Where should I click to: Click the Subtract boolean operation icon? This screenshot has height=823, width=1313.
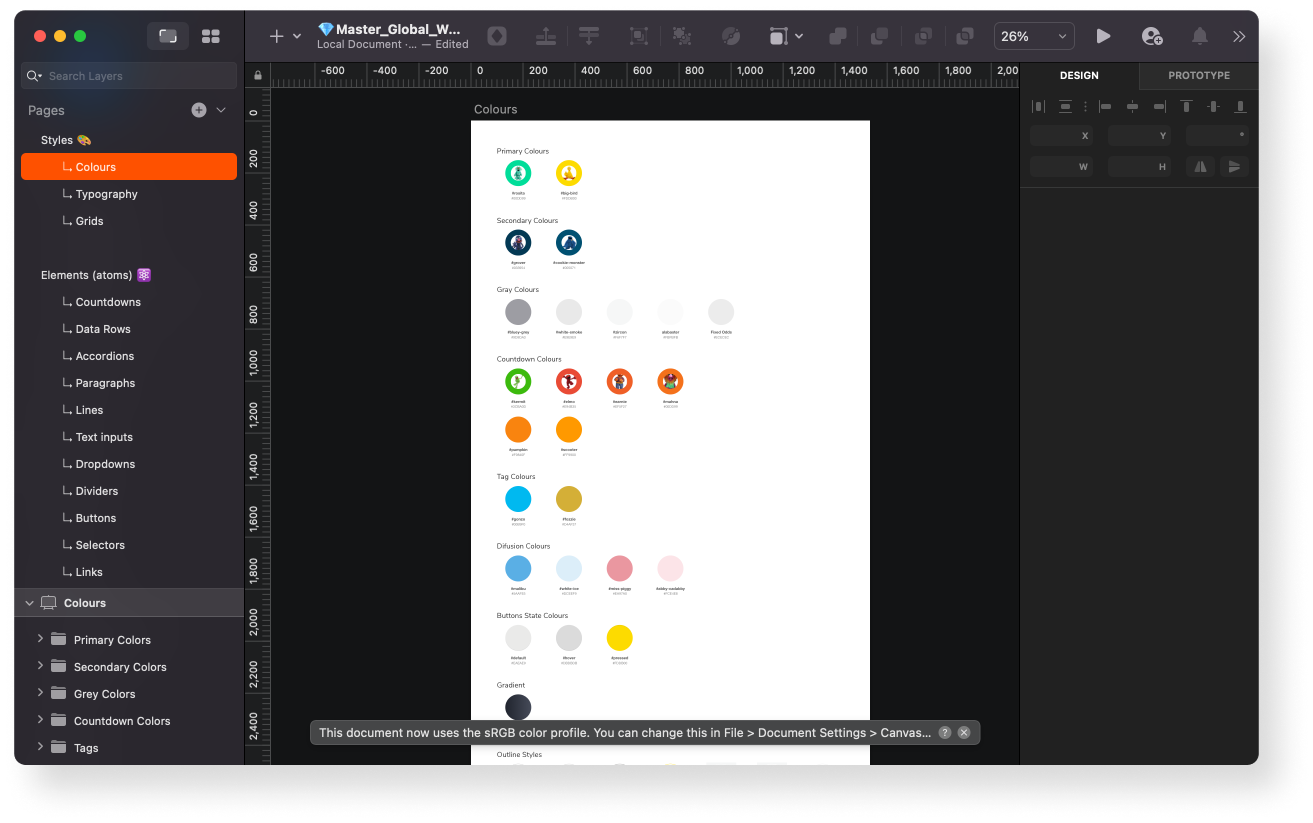(x=879, y=36)
